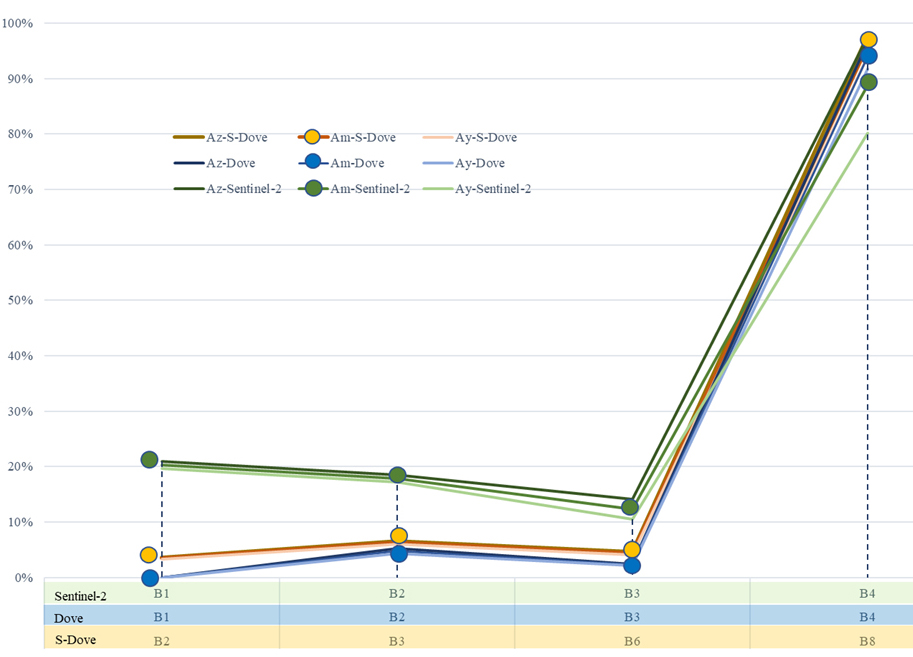913x657 pixels.
Task: Click the Dove row header label
Action: pos(68,618)
